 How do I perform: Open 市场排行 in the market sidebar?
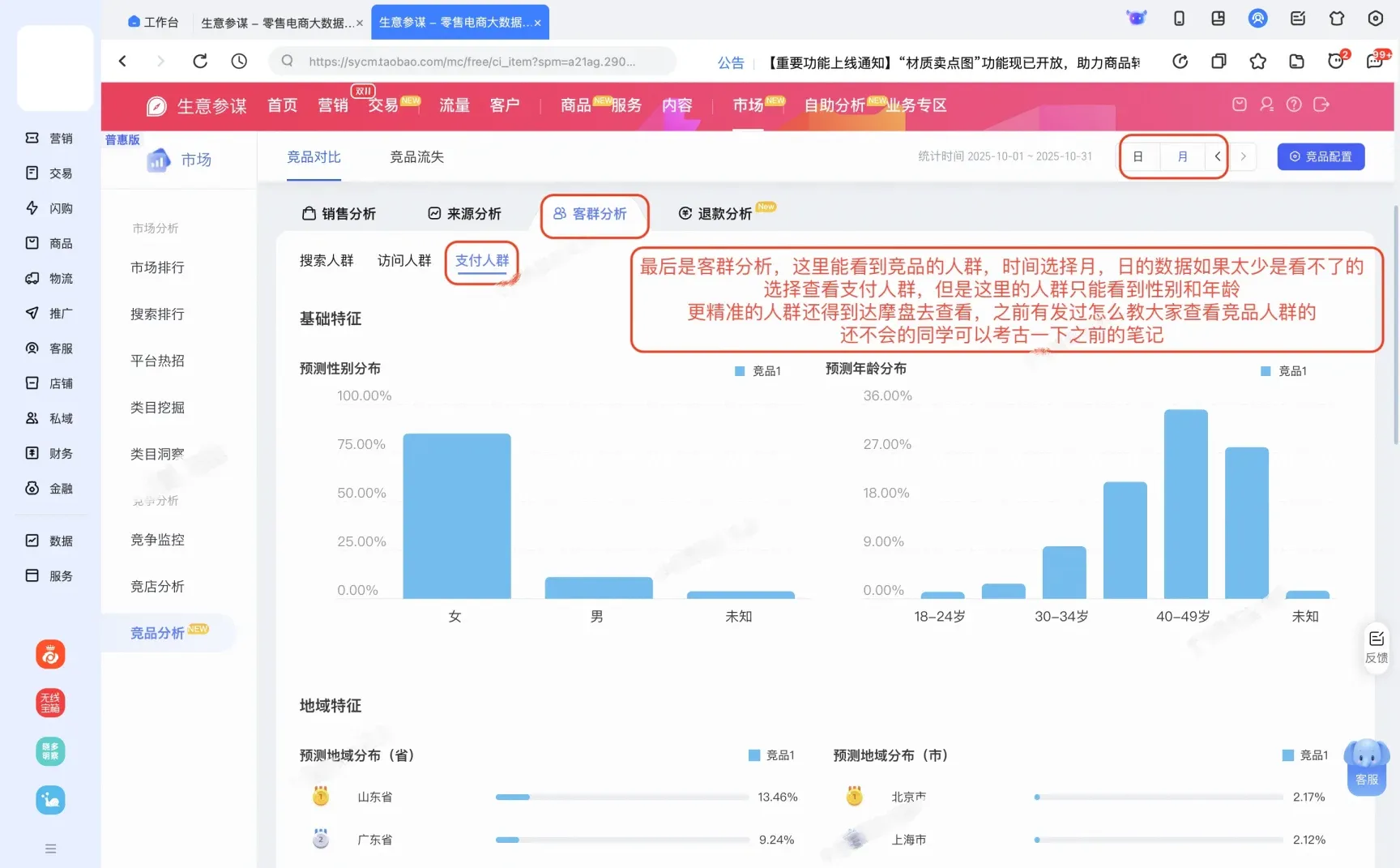pos(157,267)
